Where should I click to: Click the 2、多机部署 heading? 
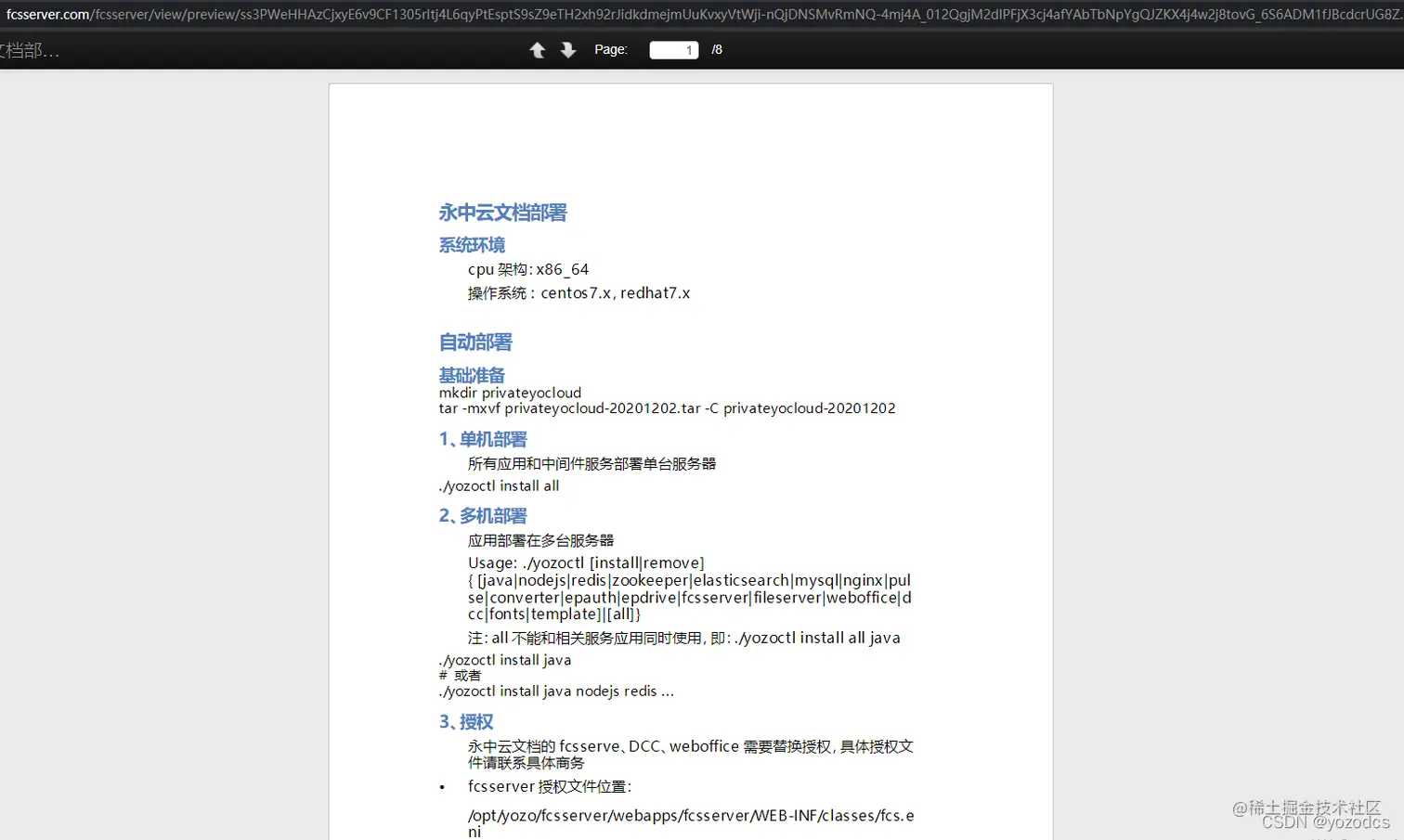482,515
